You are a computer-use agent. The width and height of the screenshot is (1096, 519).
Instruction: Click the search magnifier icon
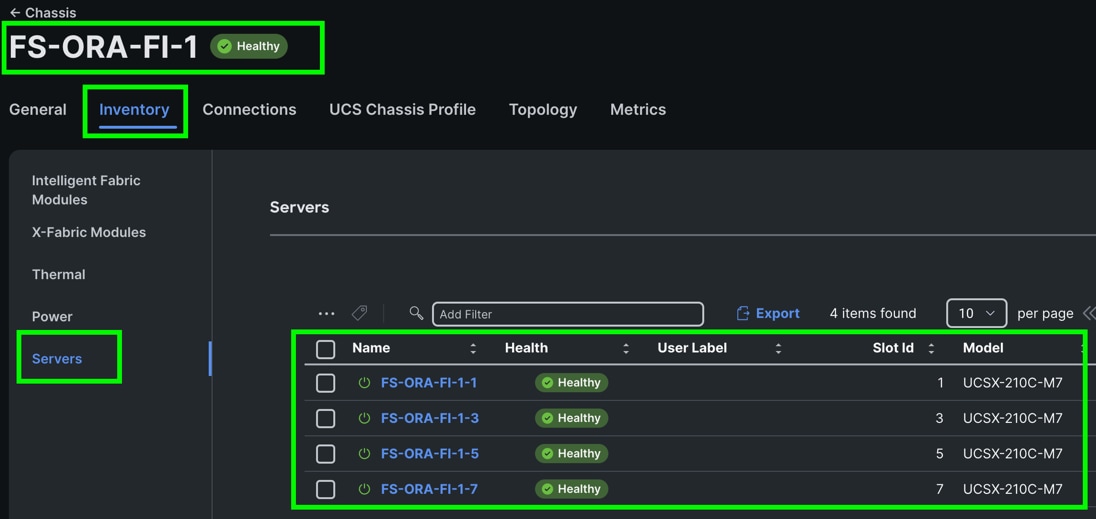tap(416, 313)
